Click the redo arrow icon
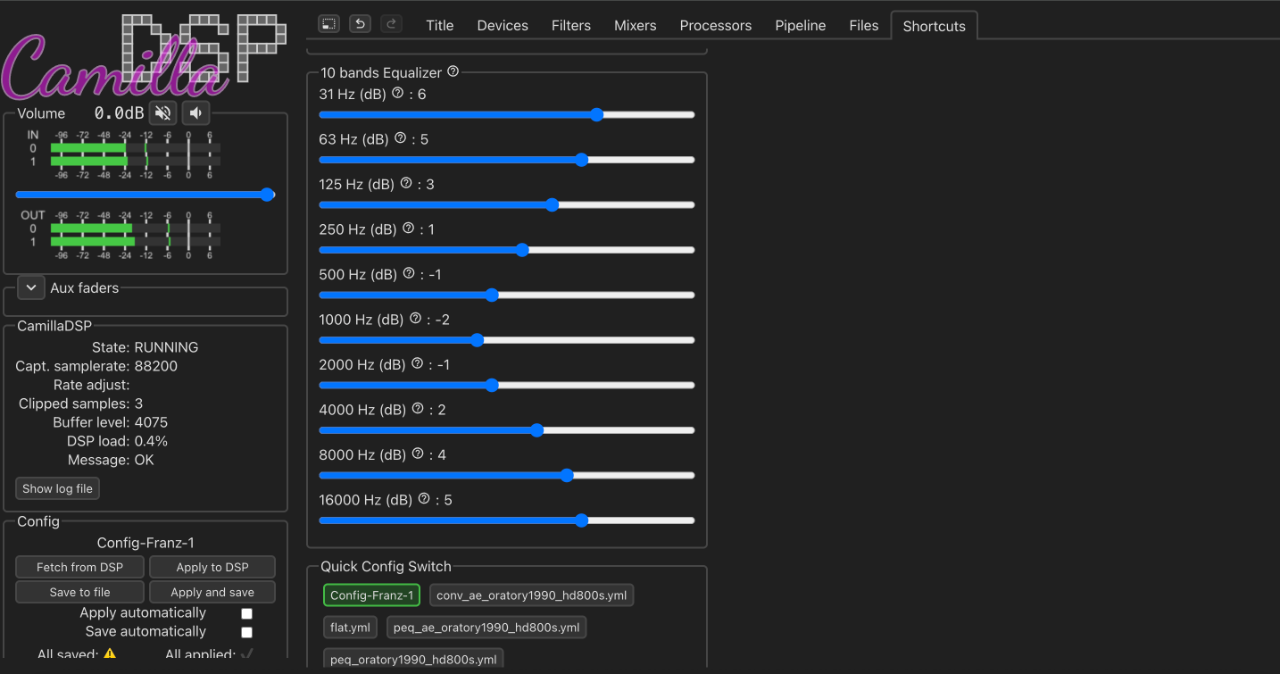 point(391,24)
